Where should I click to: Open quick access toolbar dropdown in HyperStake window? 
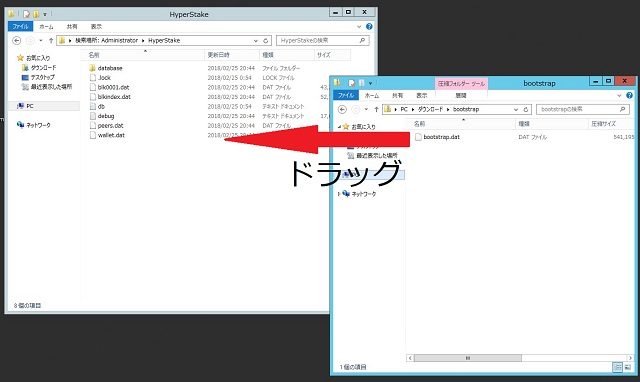[44, 15]
